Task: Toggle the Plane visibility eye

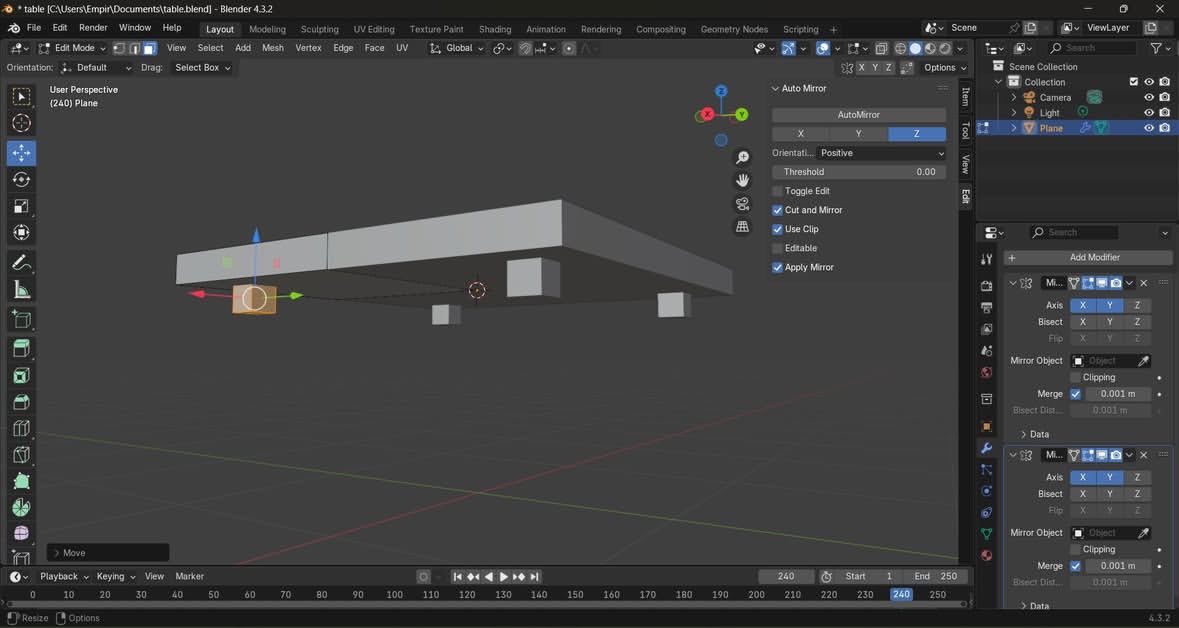Action: [x=1149, y=128]
